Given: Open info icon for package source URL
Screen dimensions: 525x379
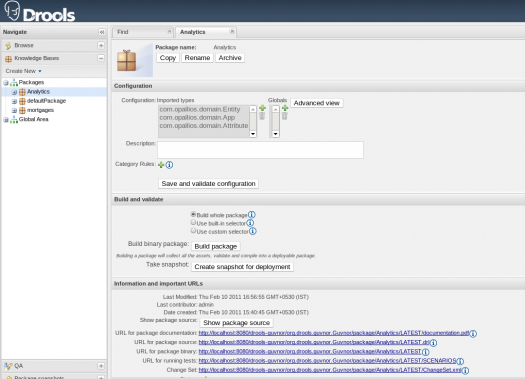Looking at the screenshot, I should (x=433, y=343).
